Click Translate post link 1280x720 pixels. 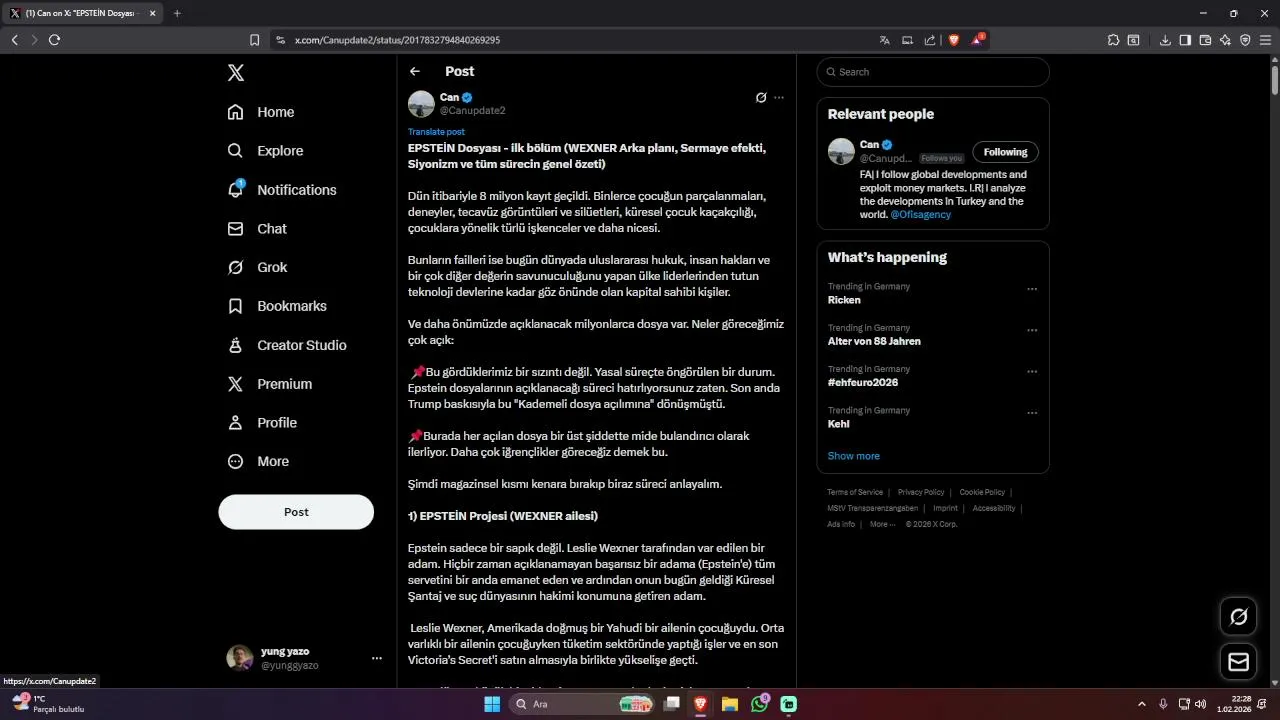(436, 132)
